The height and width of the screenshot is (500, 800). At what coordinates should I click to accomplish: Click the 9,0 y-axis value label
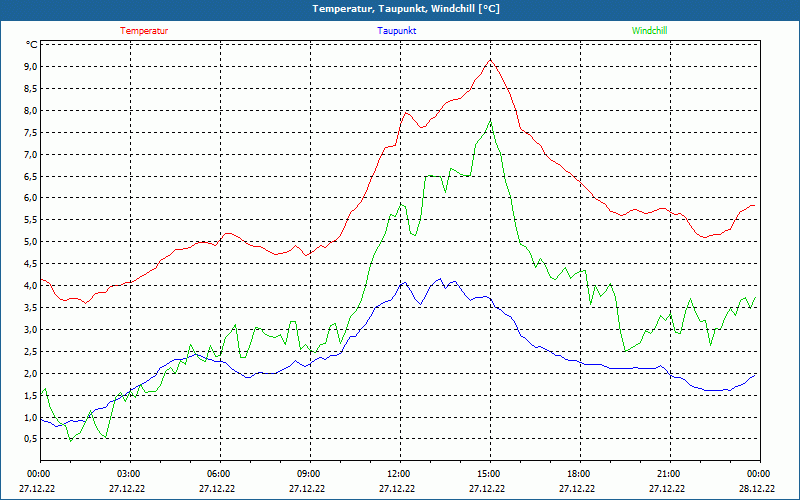click(30, 66)
